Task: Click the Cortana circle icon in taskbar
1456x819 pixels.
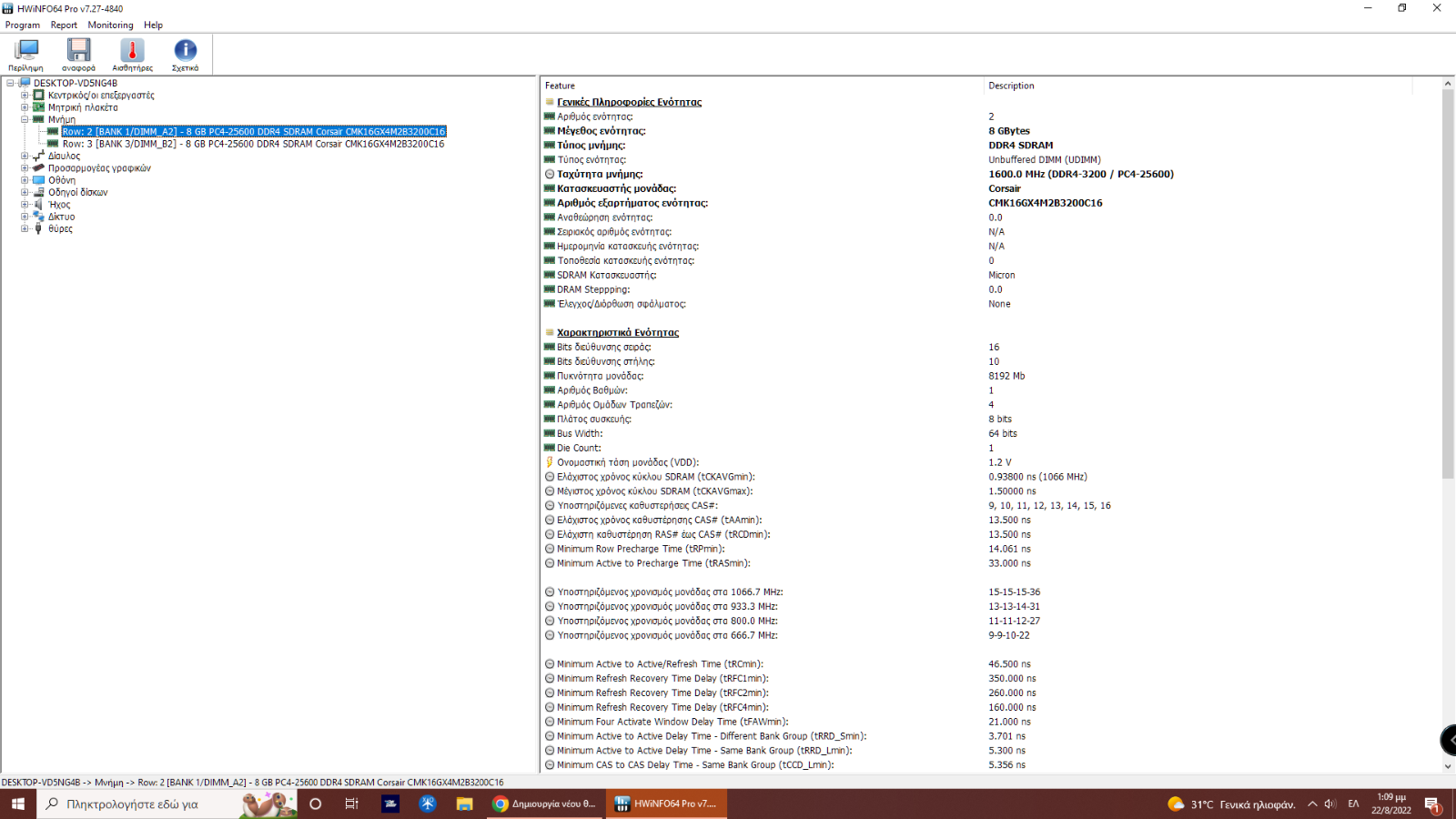Action: click(316, 804)
